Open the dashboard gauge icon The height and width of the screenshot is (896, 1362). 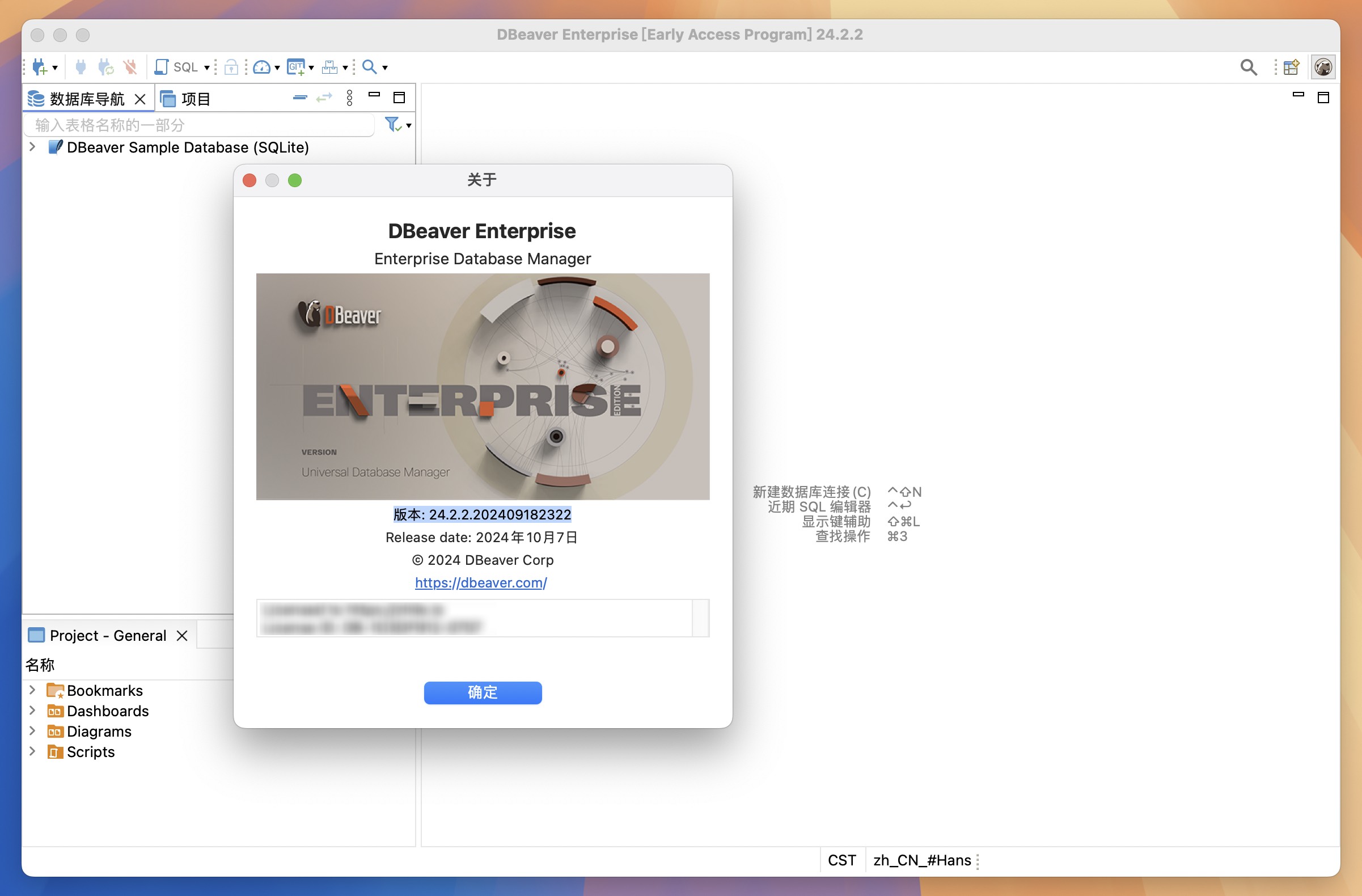point(261,67)
